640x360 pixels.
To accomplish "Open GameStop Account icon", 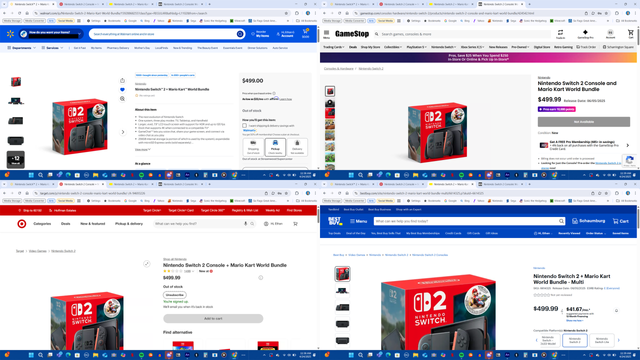I will 610,34.
